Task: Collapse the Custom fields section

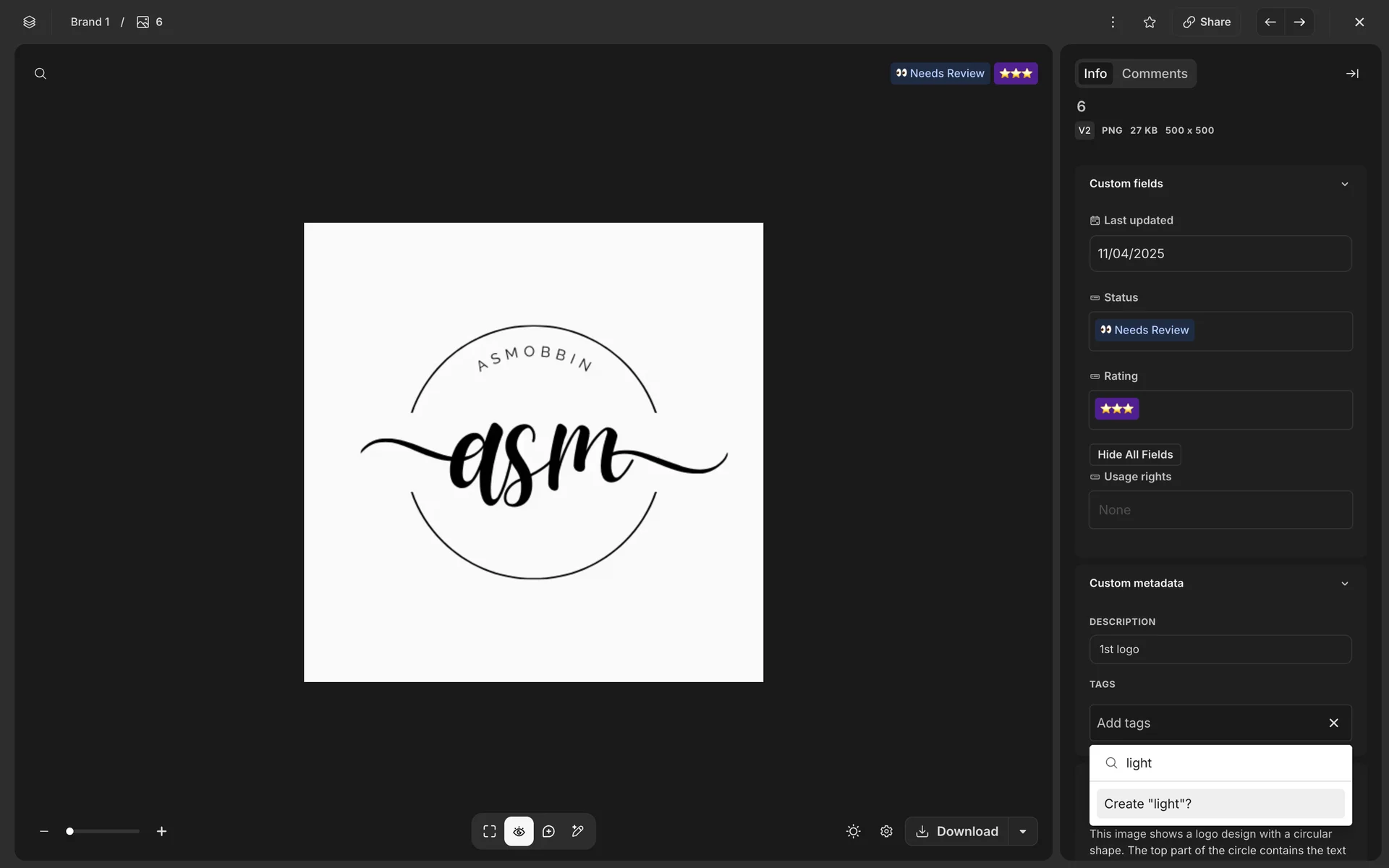Action: [x=1344, y=184]
